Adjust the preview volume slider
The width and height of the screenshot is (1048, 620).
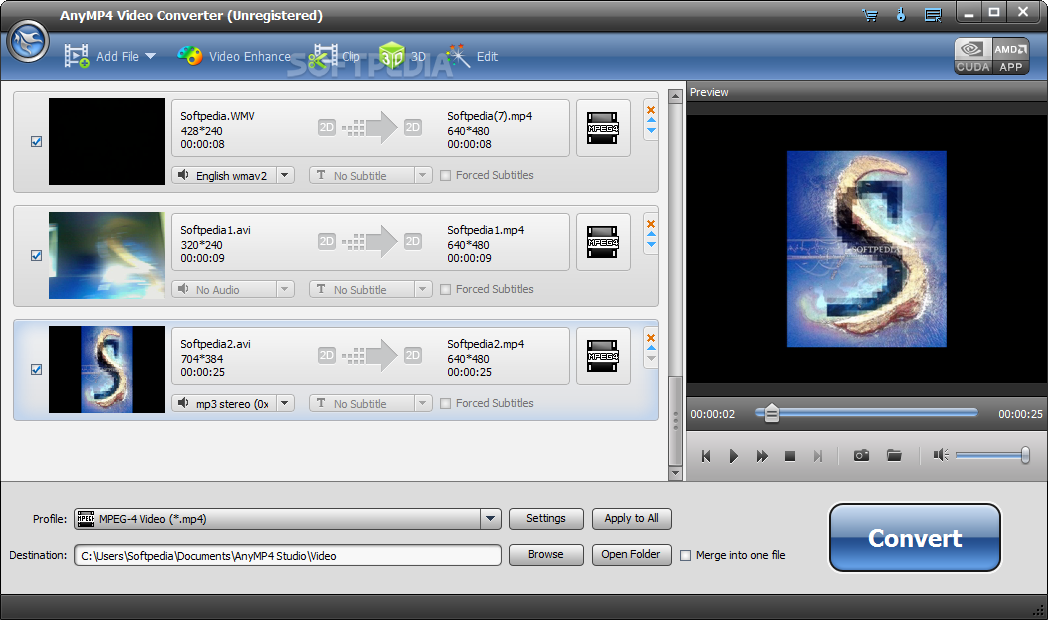(x=993, y=456)
